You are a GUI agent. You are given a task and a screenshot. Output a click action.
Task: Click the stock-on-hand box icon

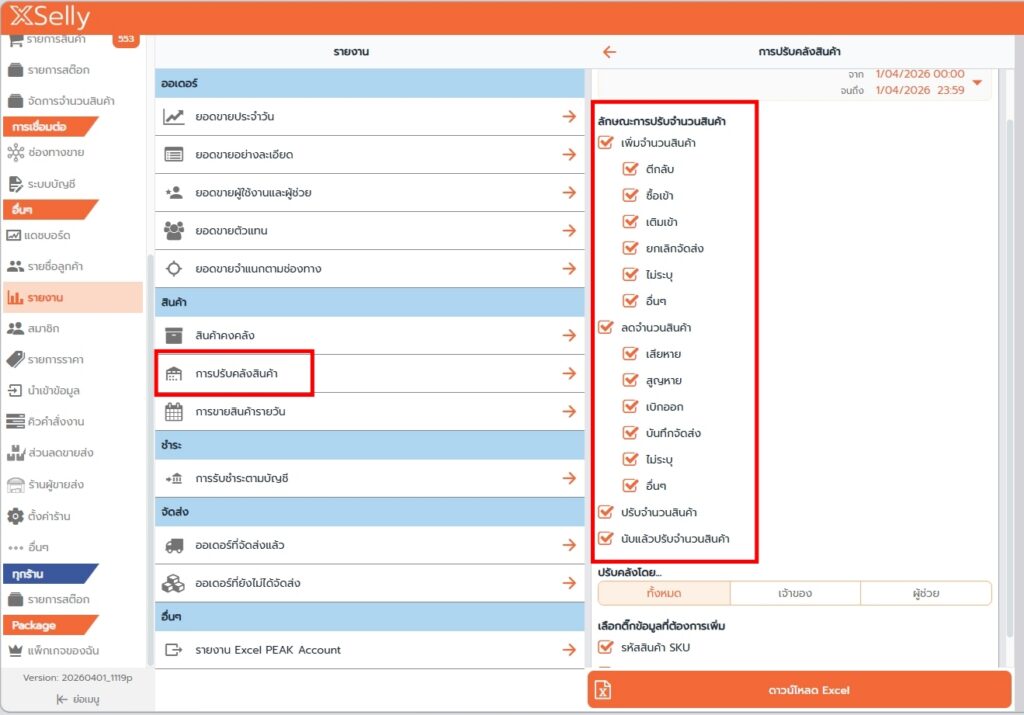[174, 335]
